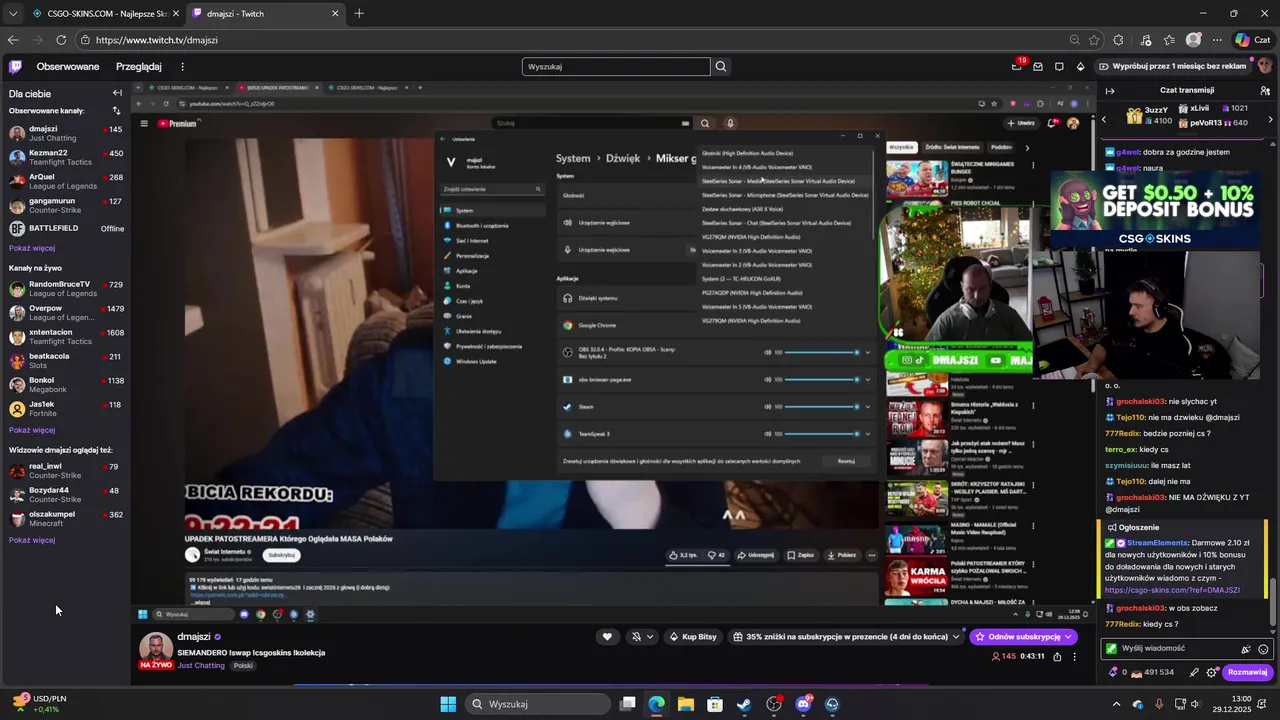This screenshot has width=1280, height=720.
Task: Click Wypróbuj przez 1 miesiąc bez reklam
Action: coord(1172,66)
